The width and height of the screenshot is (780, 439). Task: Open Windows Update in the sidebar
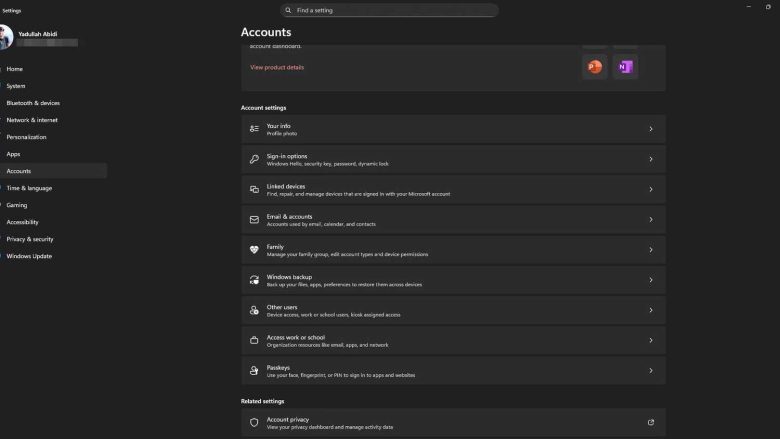click(x=29, y=256)
